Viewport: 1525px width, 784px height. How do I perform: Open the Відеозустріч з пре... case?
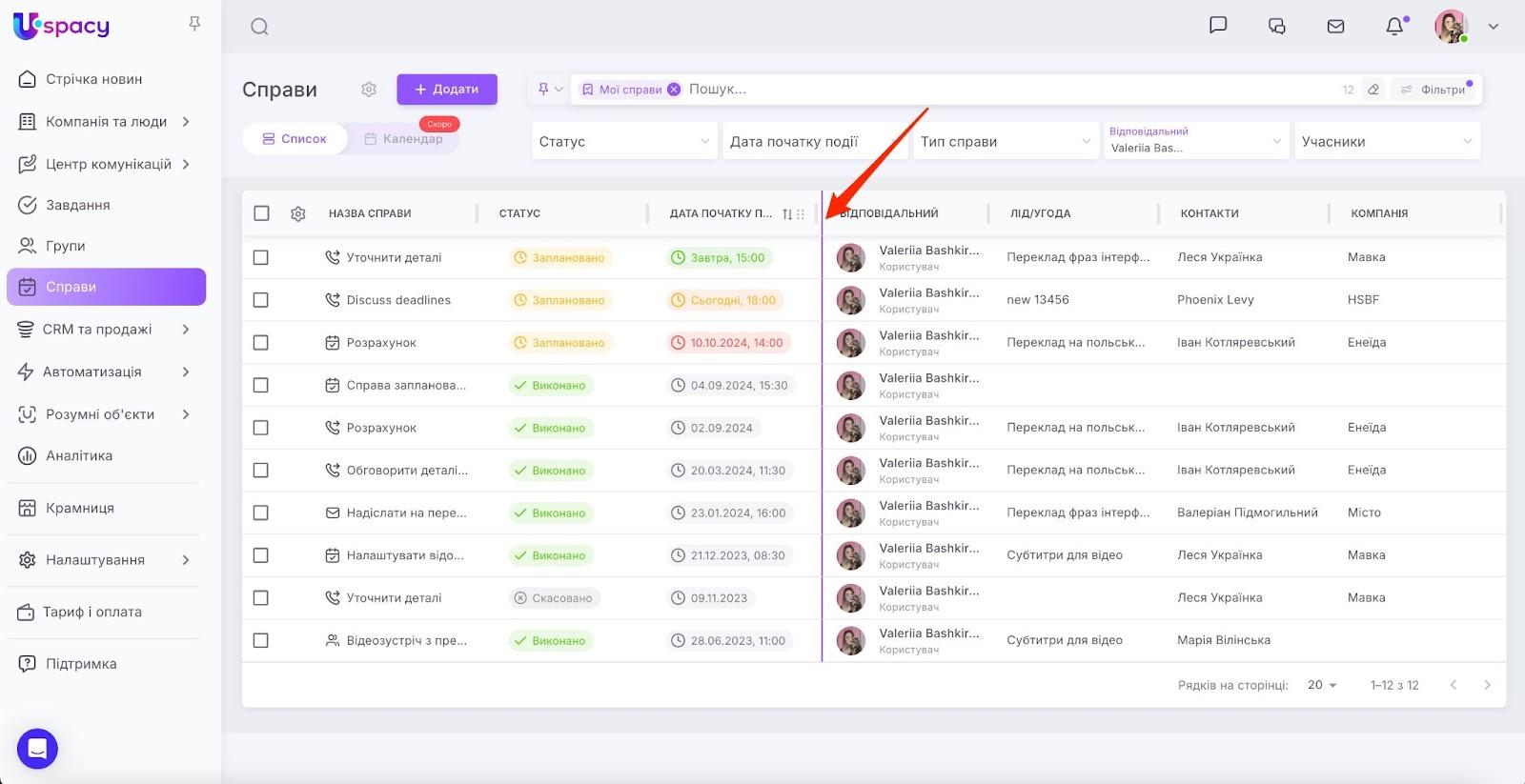407,640
